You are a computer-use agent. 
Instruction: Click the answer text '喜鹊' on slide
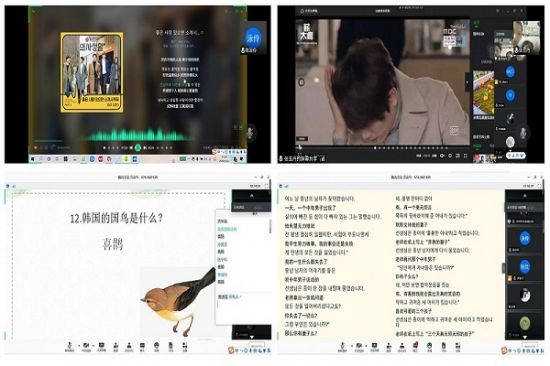[113, 243]
